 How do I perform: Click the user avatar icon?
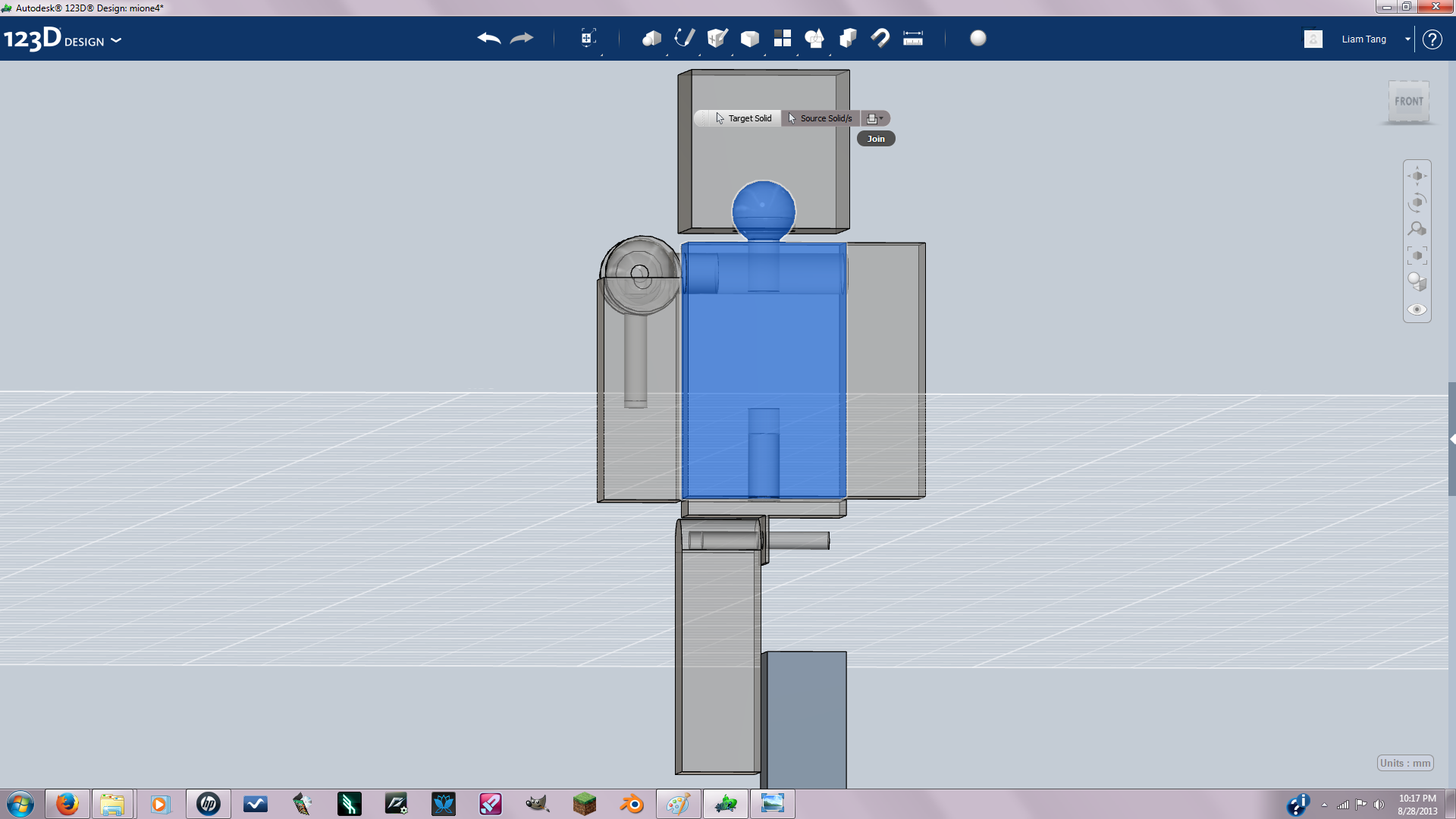pos(1313,39)
